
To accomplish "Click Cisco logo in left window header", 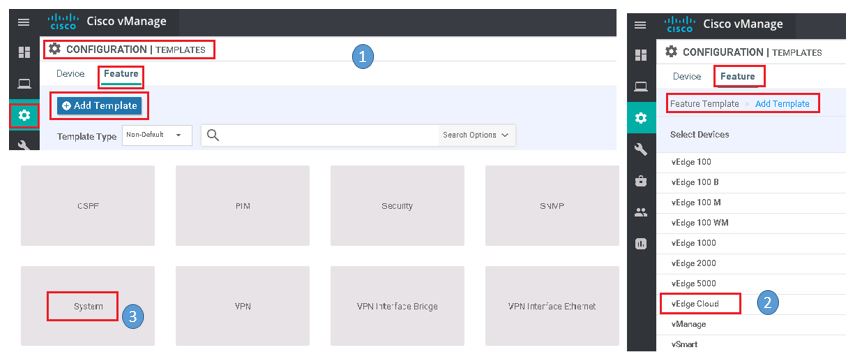I will pos(63,22).
